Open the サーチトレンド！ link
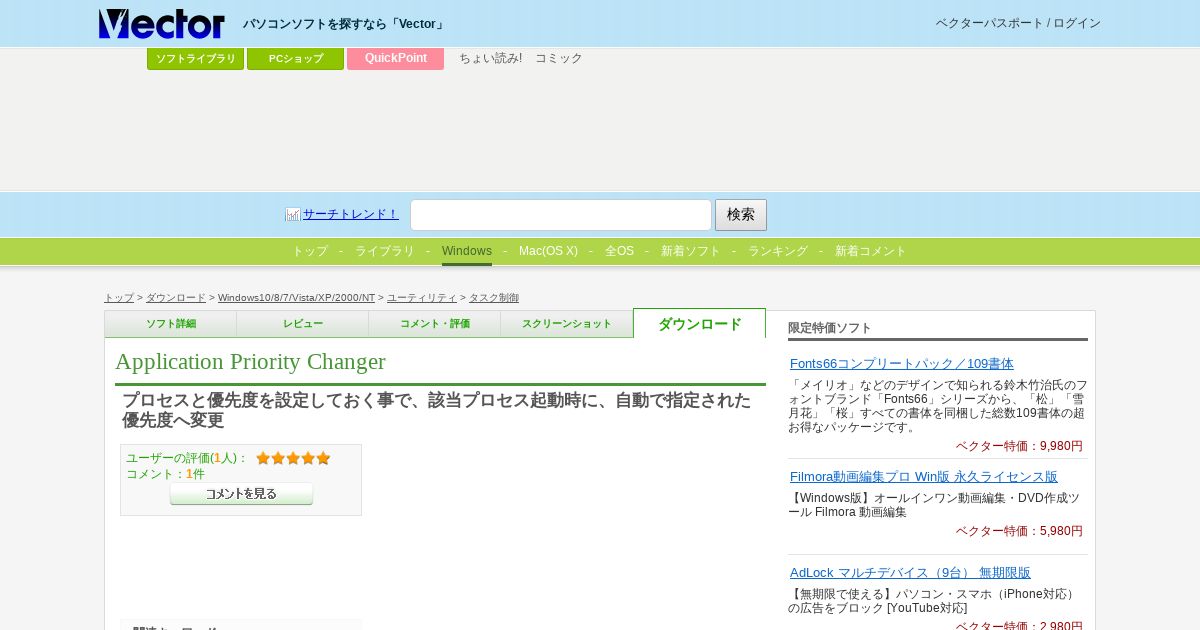 click(351, 214)
